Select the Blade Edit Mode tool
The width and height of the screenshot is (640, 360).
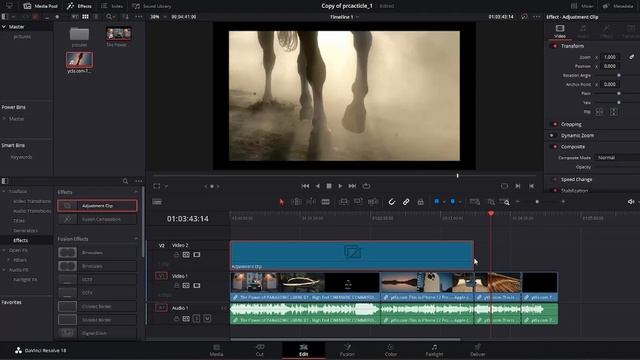[325, 202]
